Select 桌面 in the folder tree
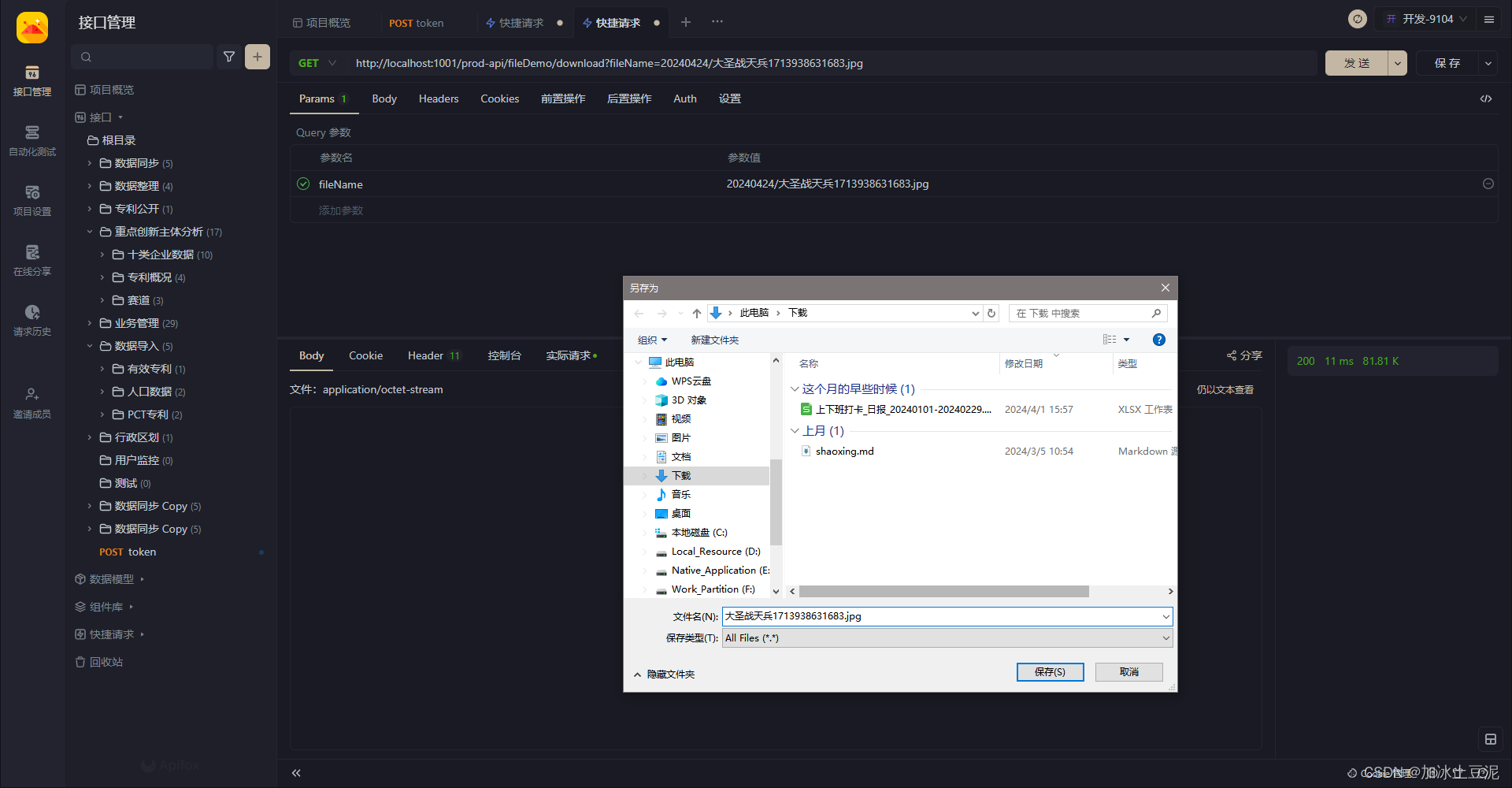The width and height of the screenshot is (1512, 788). 681,514
